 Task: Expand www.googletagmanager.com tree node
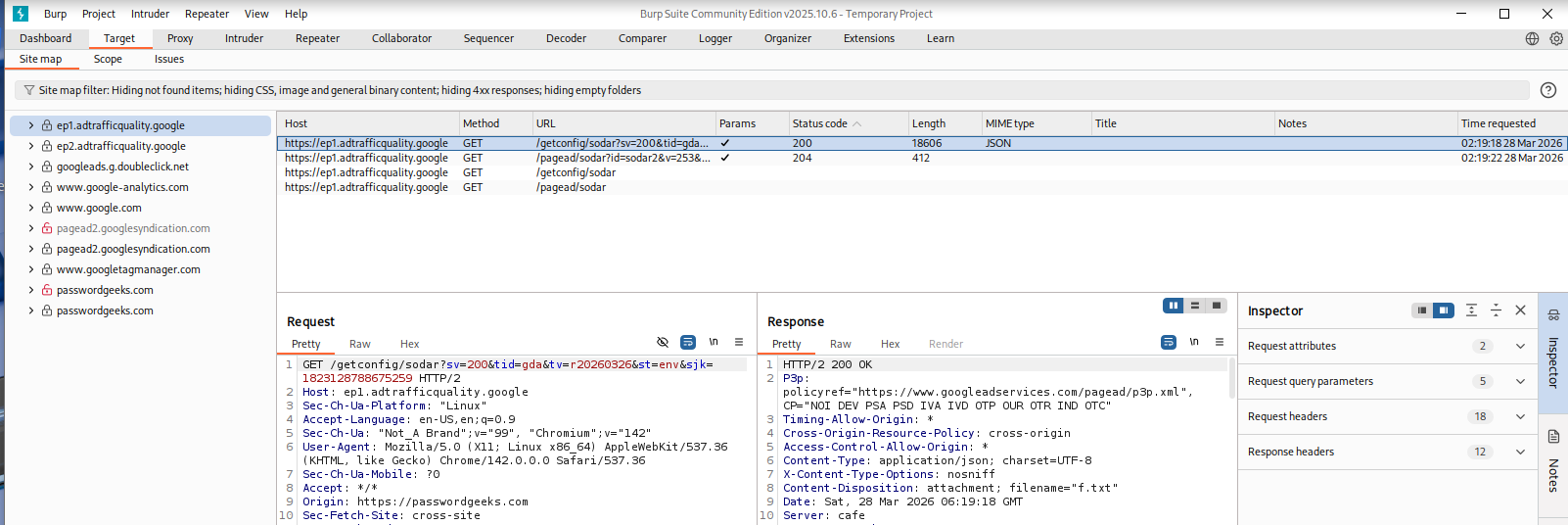pyautogui.click(x=30, y=269)
